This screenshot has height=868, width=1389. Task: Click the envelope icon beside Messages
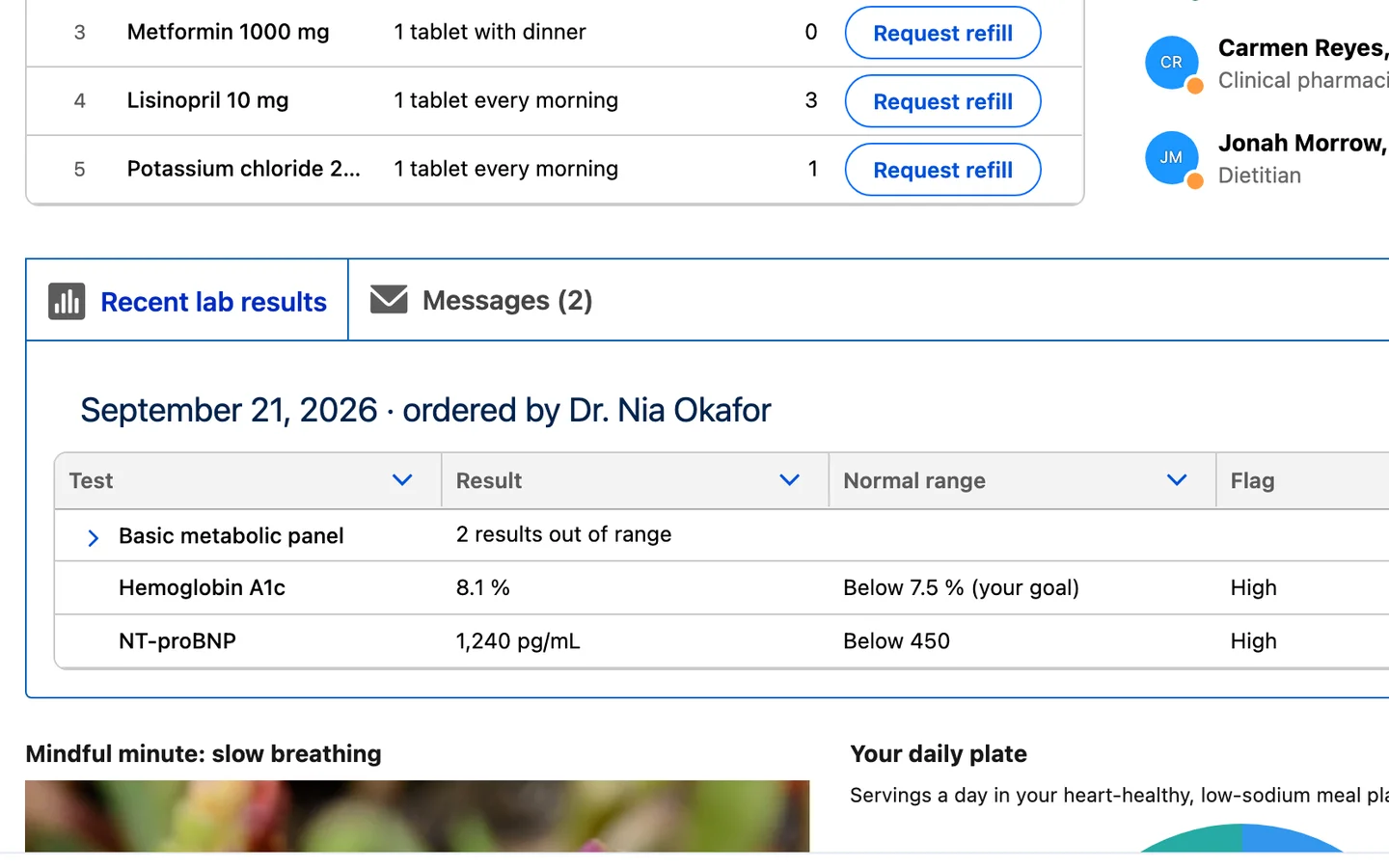click(x=389, y=300)
